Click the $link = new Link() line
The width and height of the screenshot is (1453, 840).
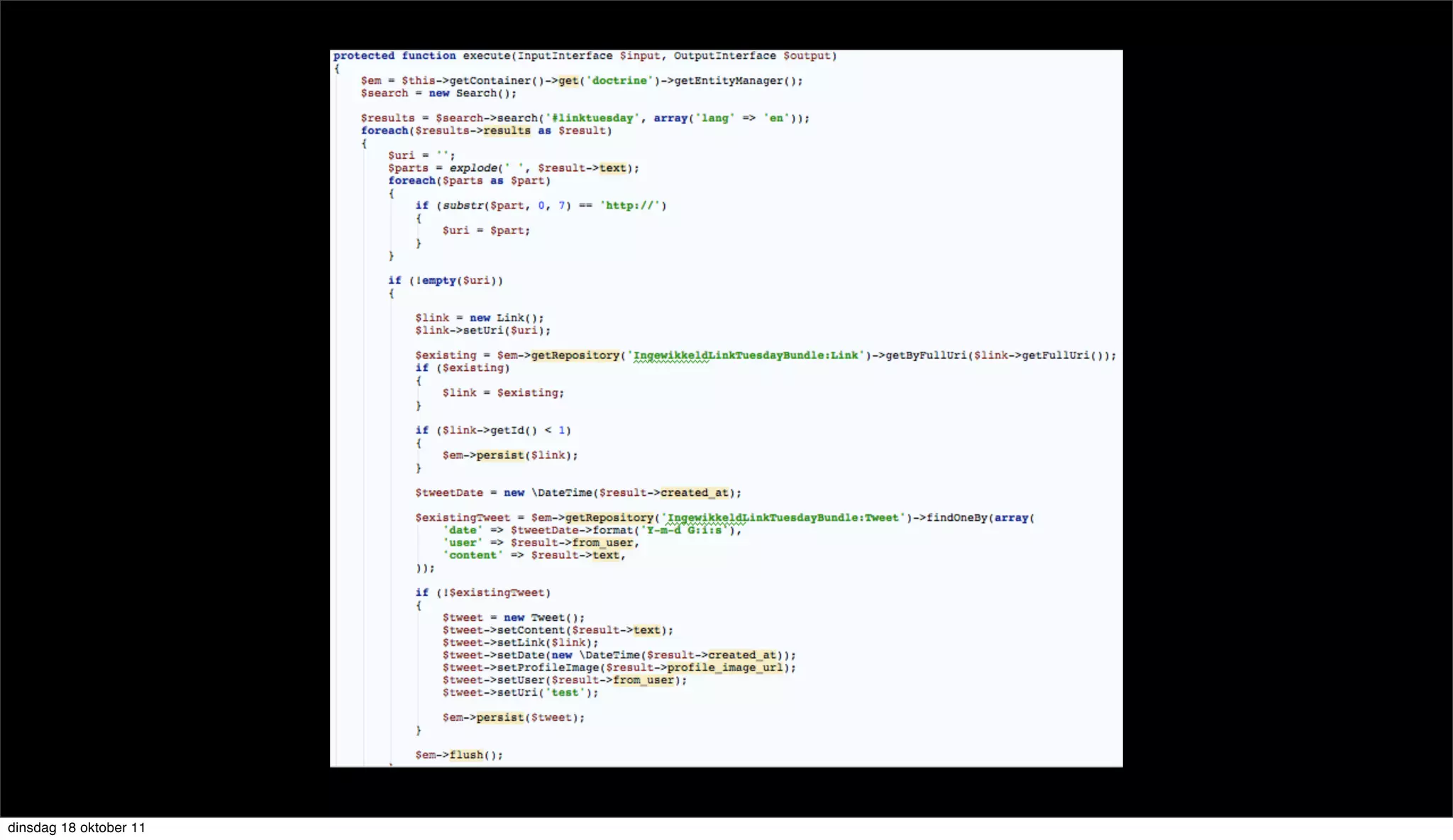point(479,318)
